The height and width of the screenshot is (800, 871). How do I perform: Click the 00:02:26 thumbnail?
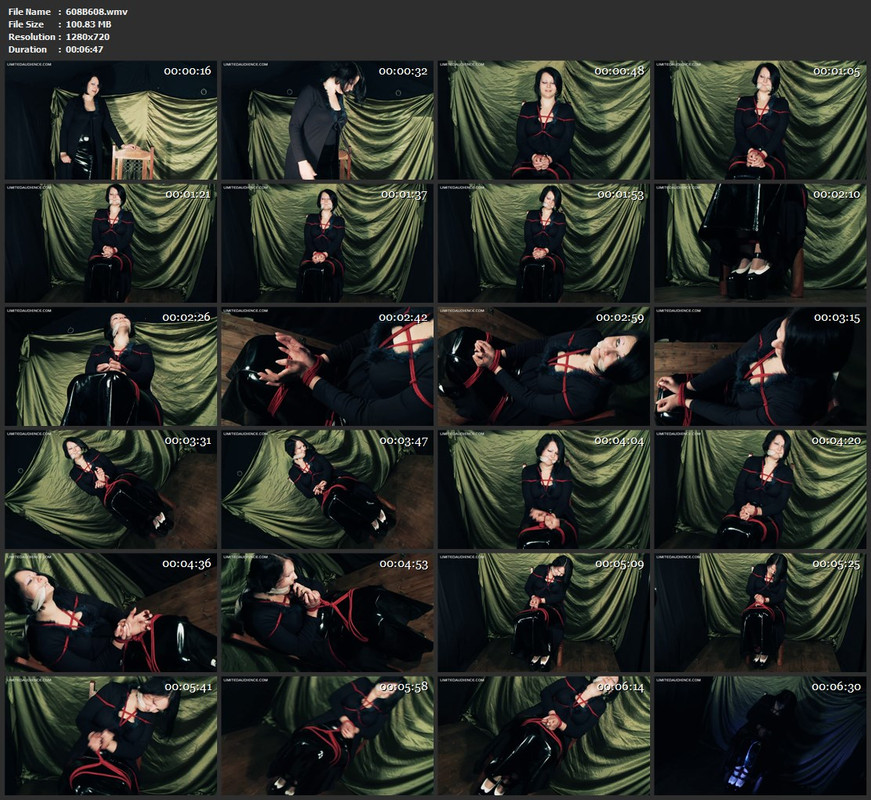pyautogui.click(x=111, y=367)
